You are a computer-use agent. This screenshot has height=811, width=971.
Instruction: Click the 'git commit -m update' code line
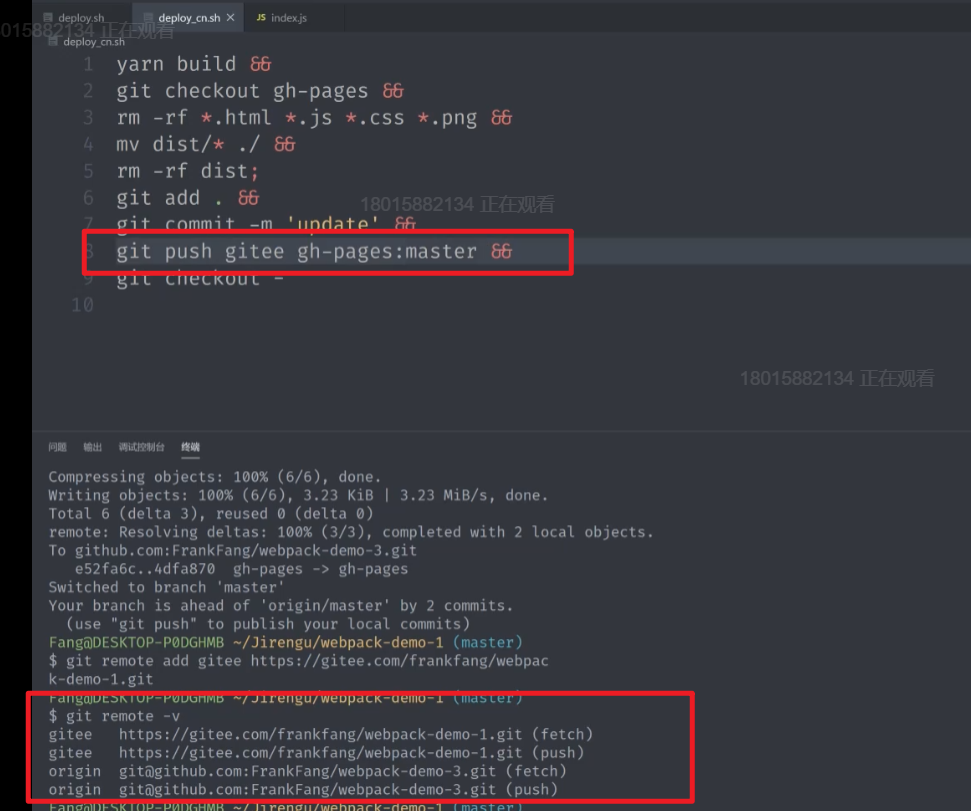pyautogui.click(x=266, y=223)
